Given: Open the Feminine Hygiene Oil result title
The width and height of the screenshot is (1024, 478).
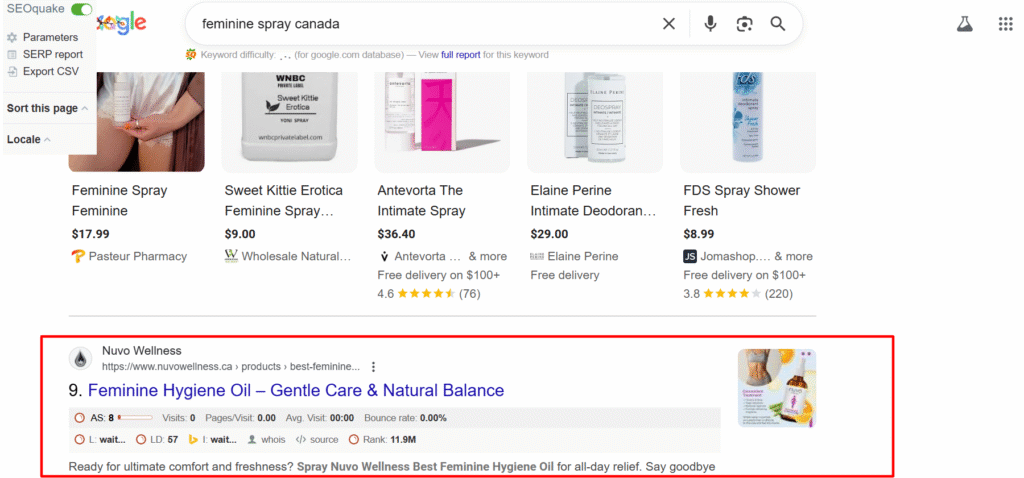Looking at the screenshot, I should [x=296, y=390].
